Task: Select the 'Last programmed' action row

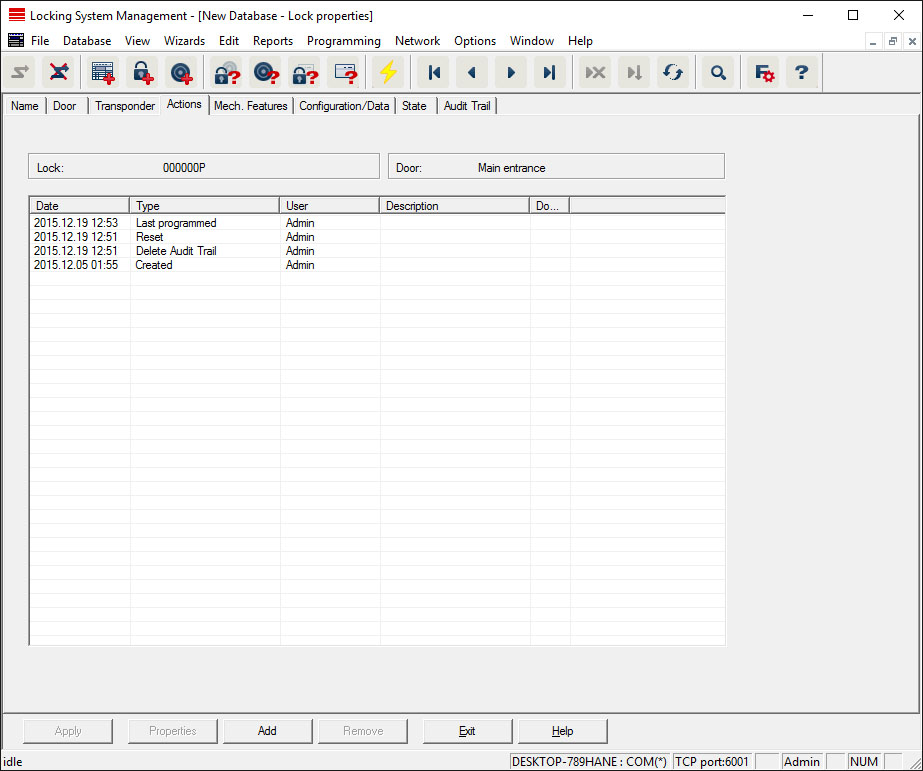Action: coord(175,223)
